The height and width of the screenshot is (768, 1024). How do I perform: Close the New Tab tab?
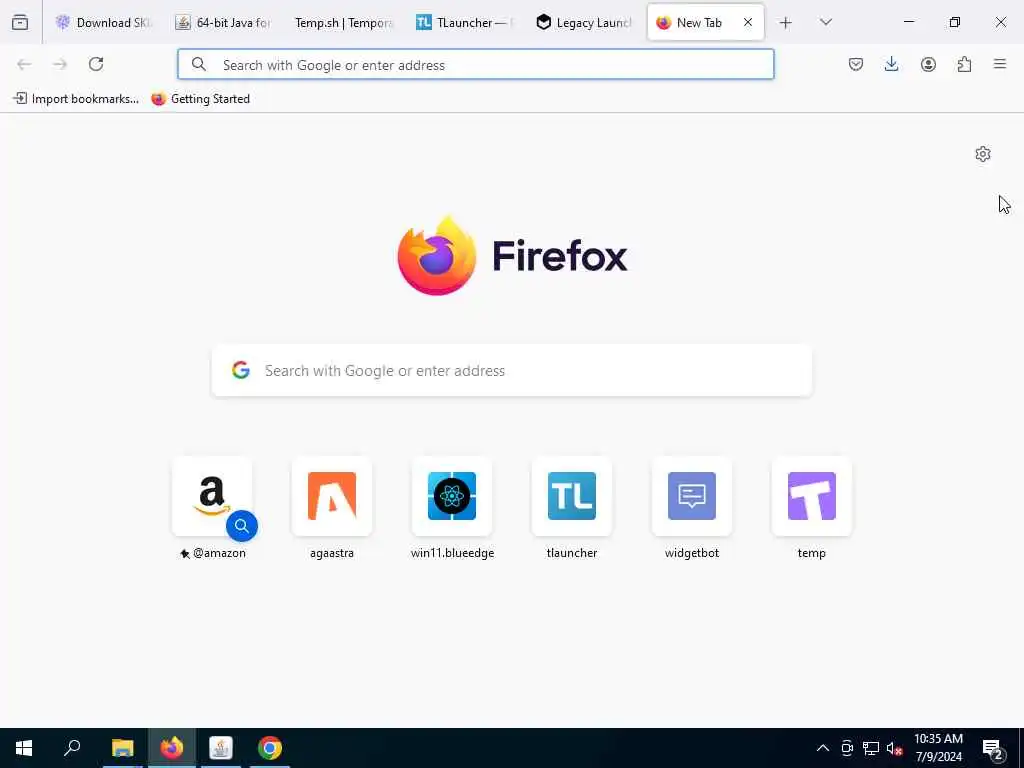pos(748,22)
